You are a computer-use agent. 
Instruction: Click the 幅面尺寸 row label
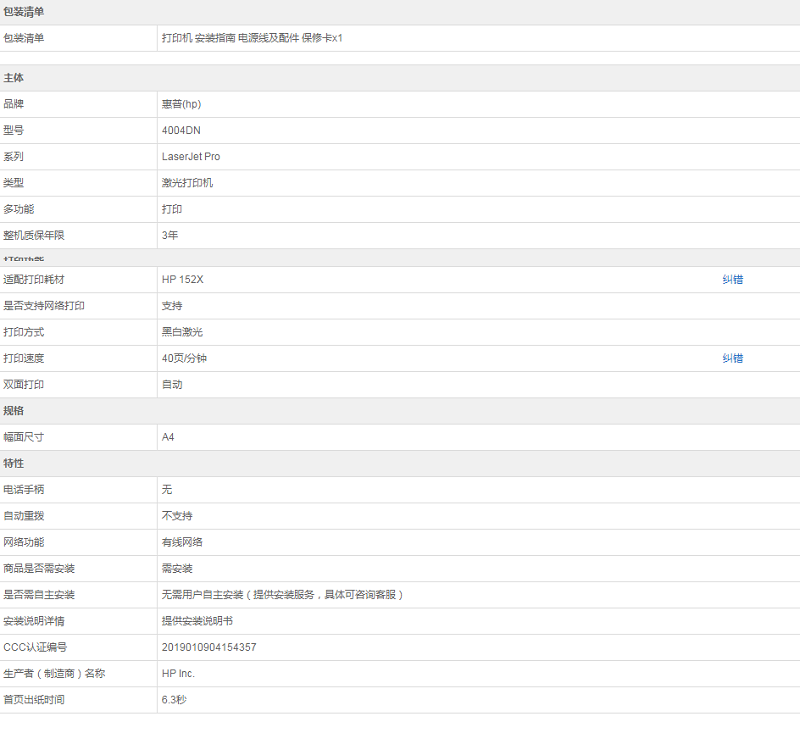pyautogui.click(x=23, y=437)
